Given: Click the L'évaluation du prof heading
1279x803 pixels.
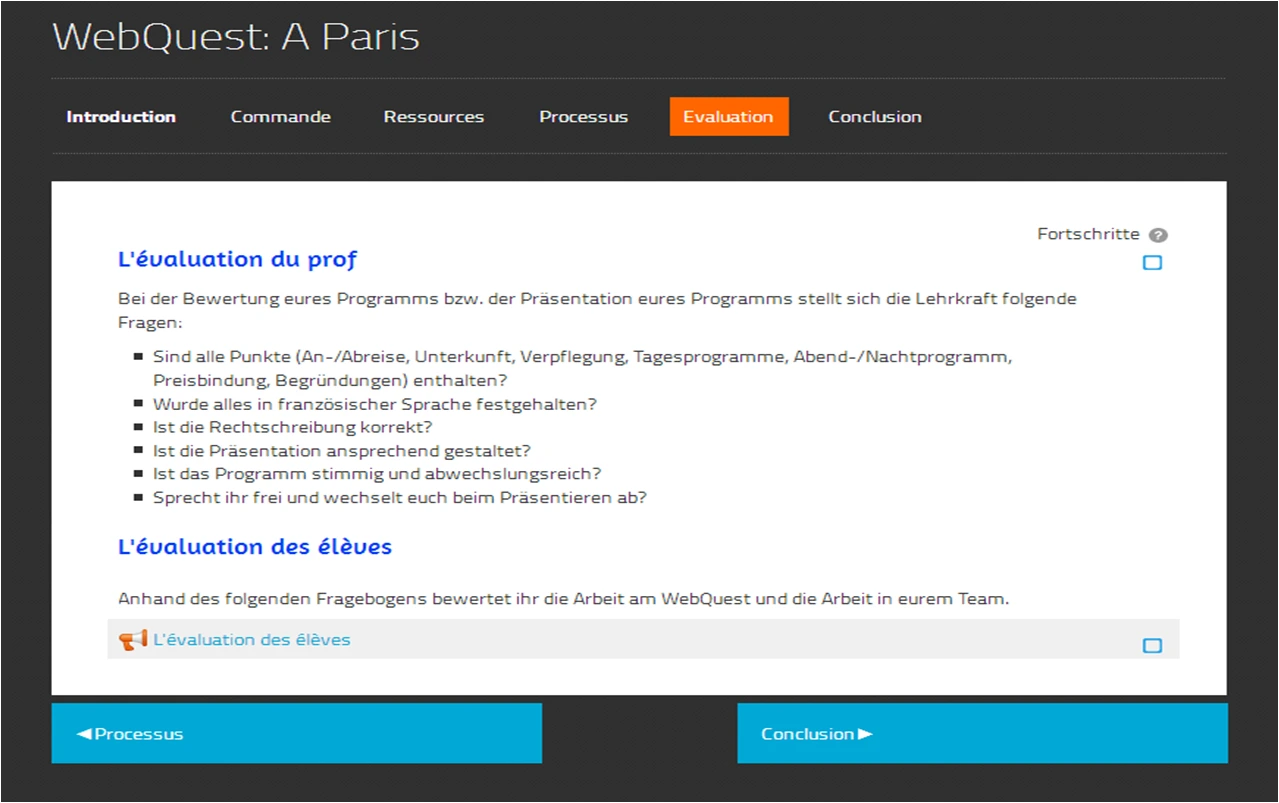Looking at the screenshot, I should point(237,259).
